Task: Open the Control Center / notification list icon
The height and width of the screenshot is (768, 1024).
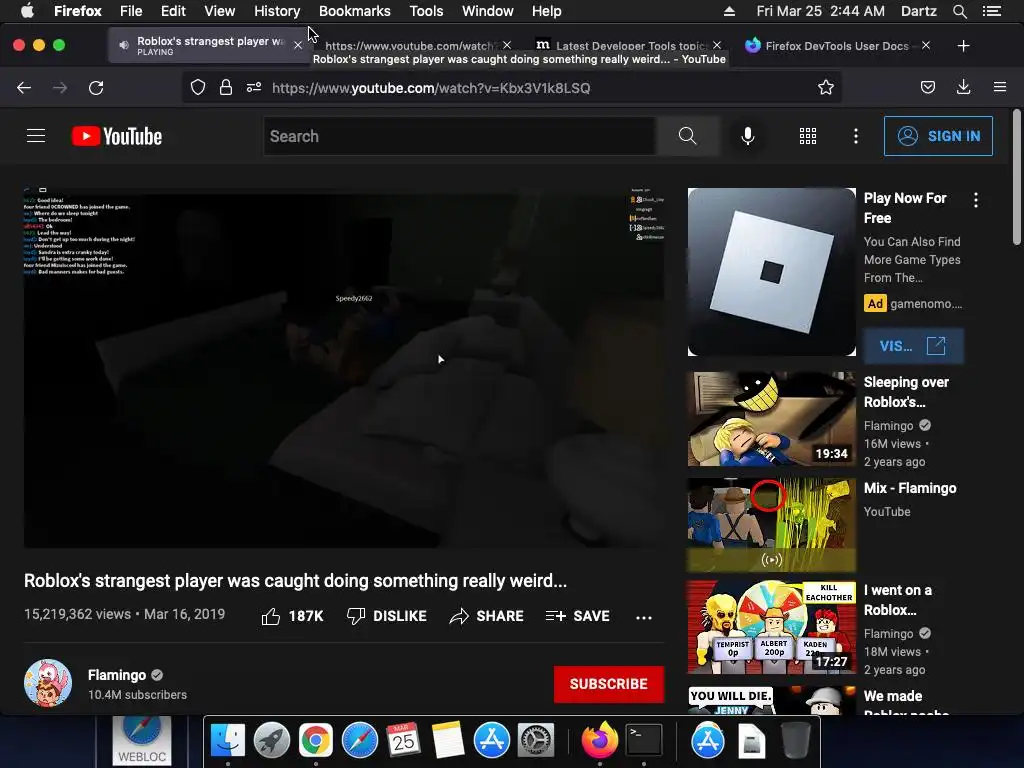Action: pyautogui.click(x=992, y=11)
